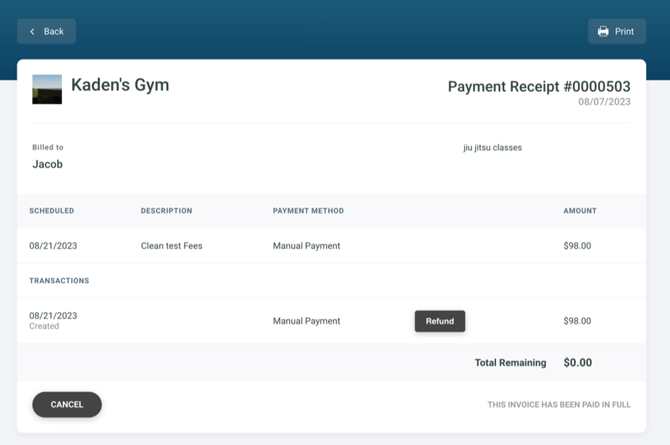This screenshot has width=670, height=445.
Task: Click the Kaden's Gym logo thumbnail
Action: 47,89
